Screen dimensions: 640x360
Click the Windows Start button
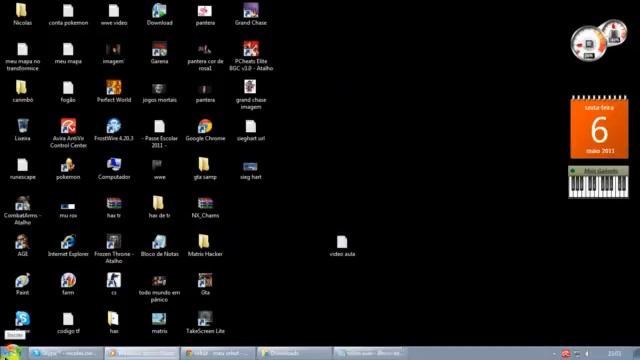11,353
